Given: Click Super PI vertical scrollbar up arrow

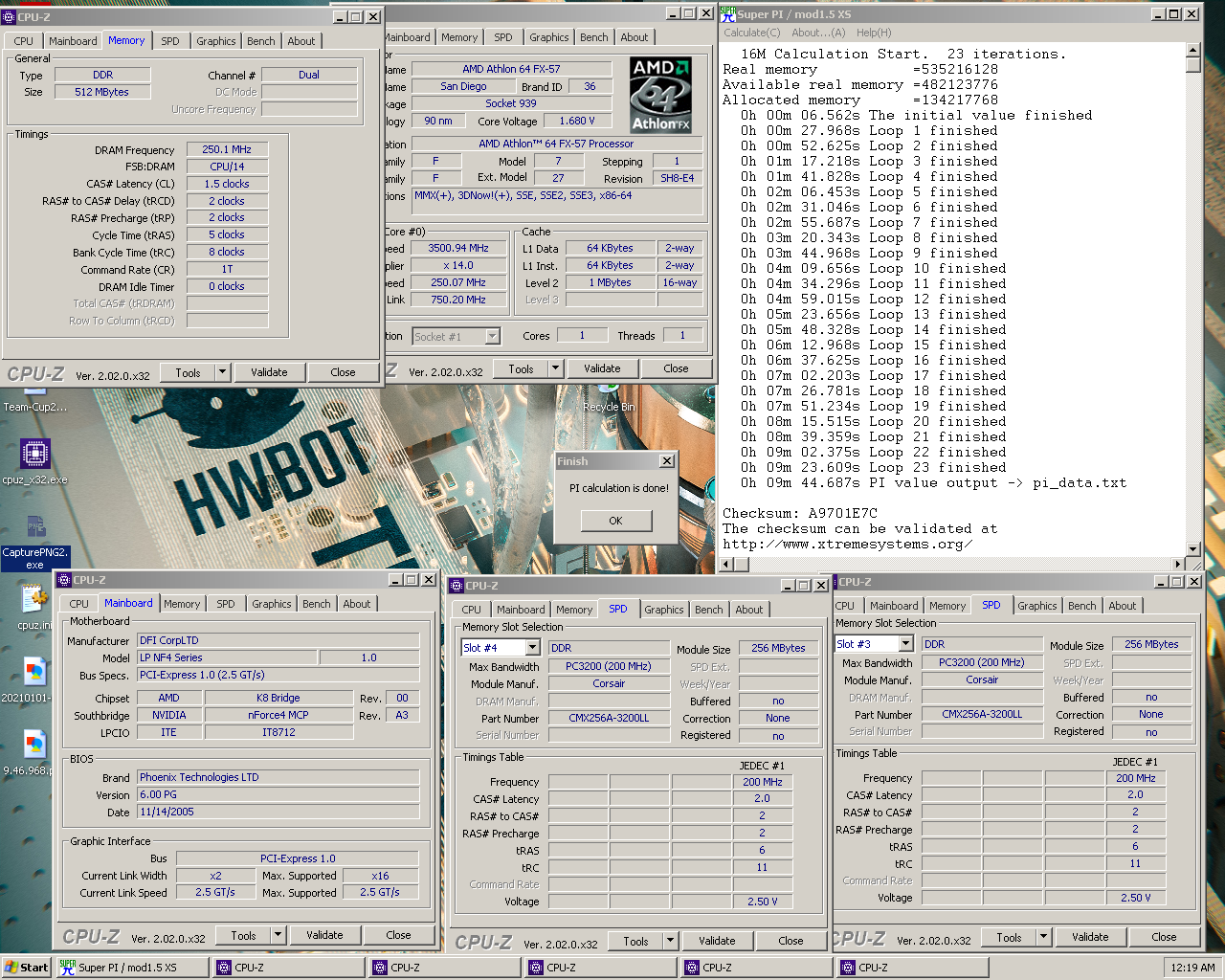Looking at the screenshot, I should 1192,50.
